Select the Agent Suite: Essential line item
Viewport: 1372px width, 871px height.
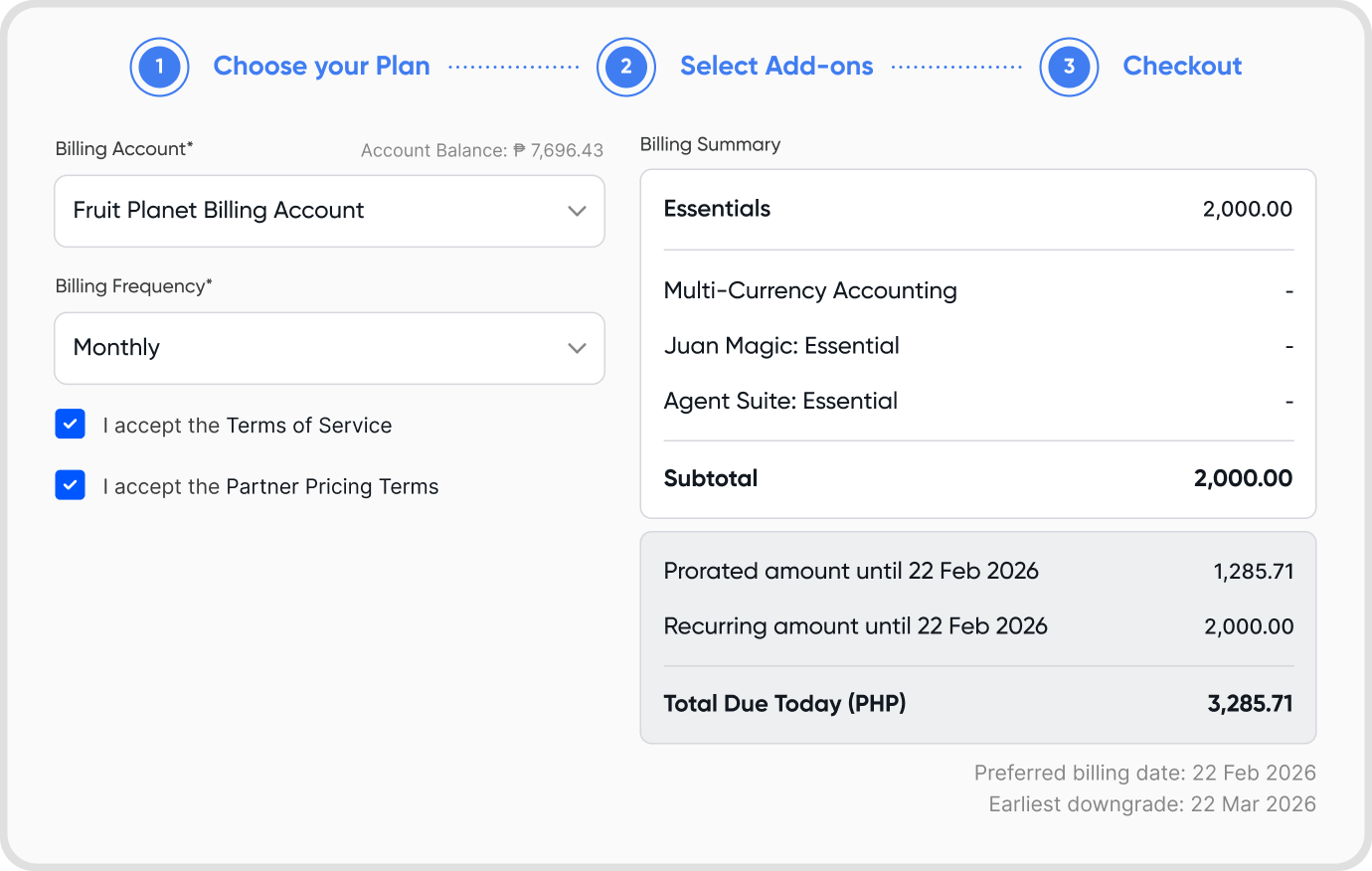[780, 401]
